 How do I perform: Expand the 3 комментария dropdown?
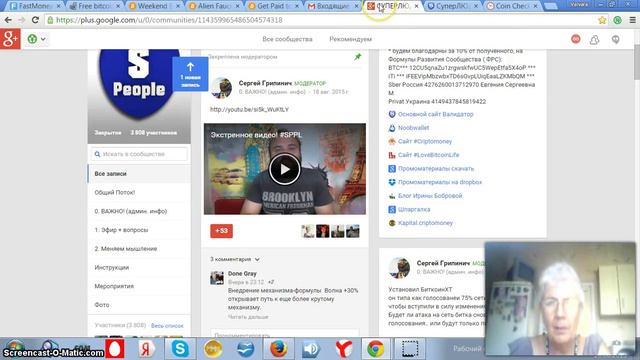tap(235, 259)
